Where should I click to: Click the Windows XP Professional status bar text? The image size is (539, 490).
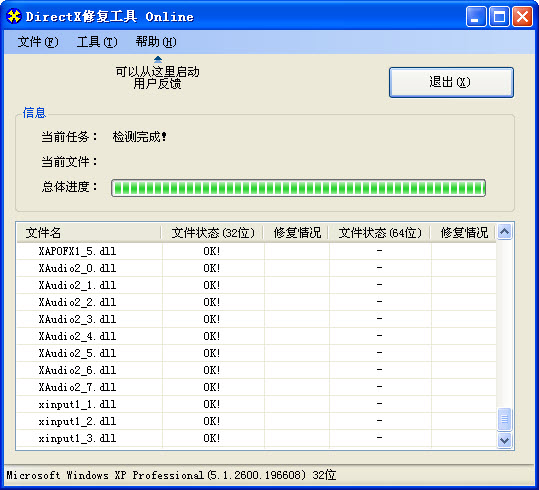coord(171,475)
